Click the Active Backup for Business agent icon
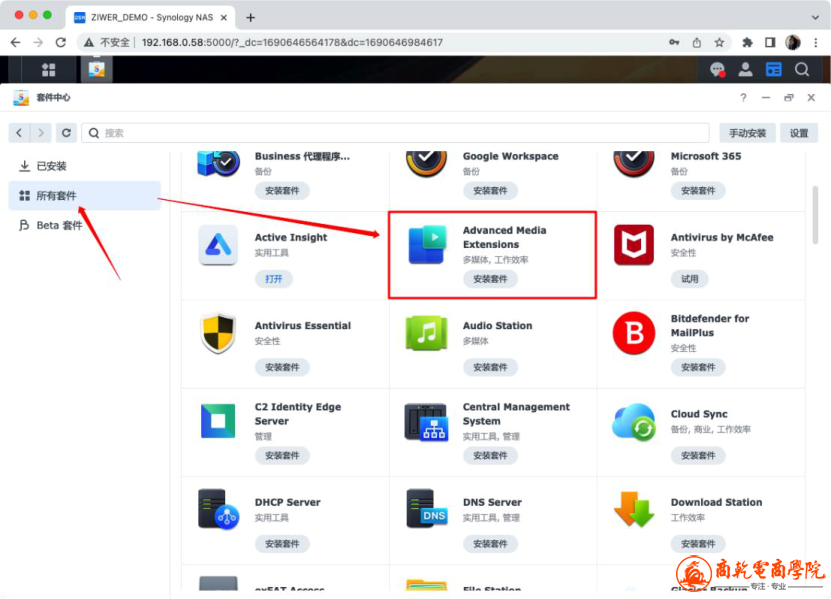The height and width of the screenshot is (599, 831). point(218,162)
